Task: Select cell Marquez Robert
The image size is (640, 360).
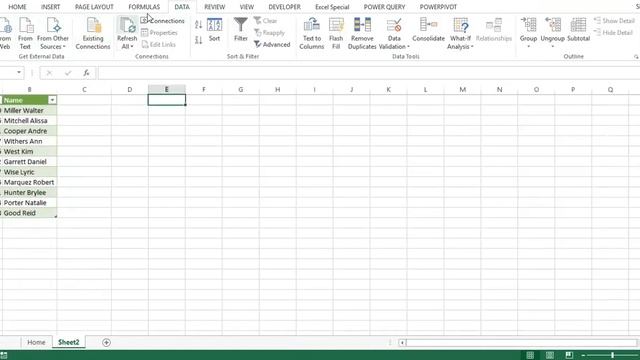Action: tap(28, 182)
